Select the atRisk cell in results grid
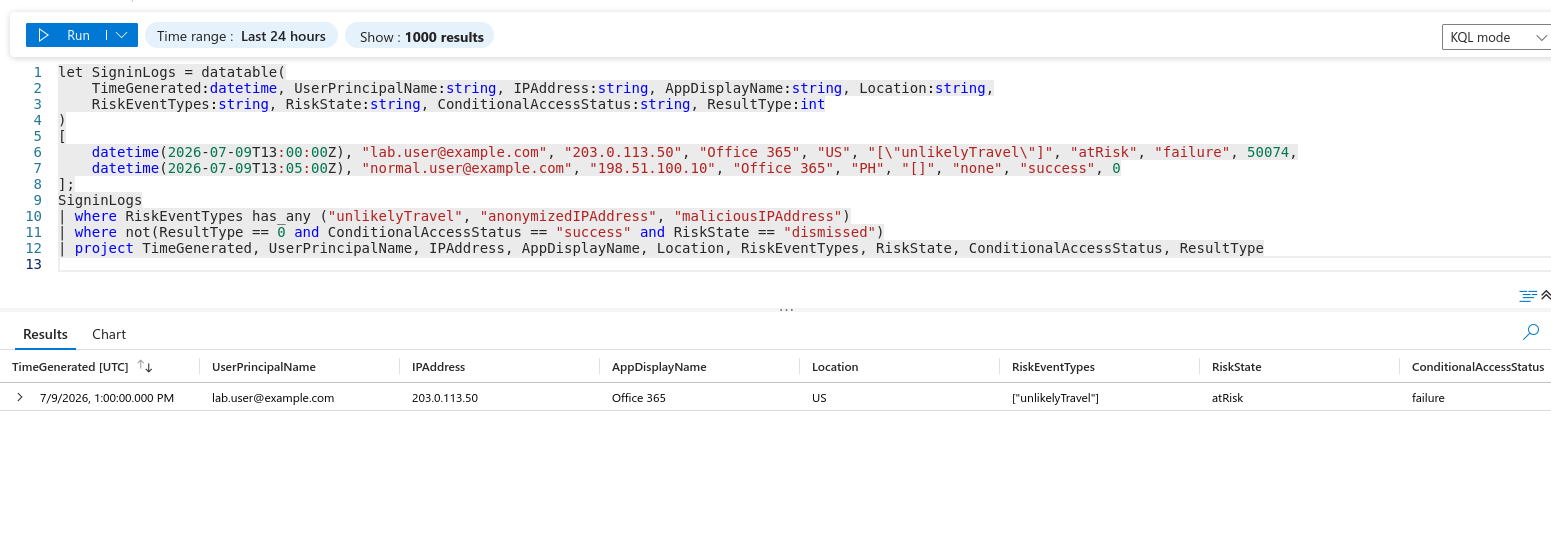The image size is (1551, 536). coord(1227,397)
